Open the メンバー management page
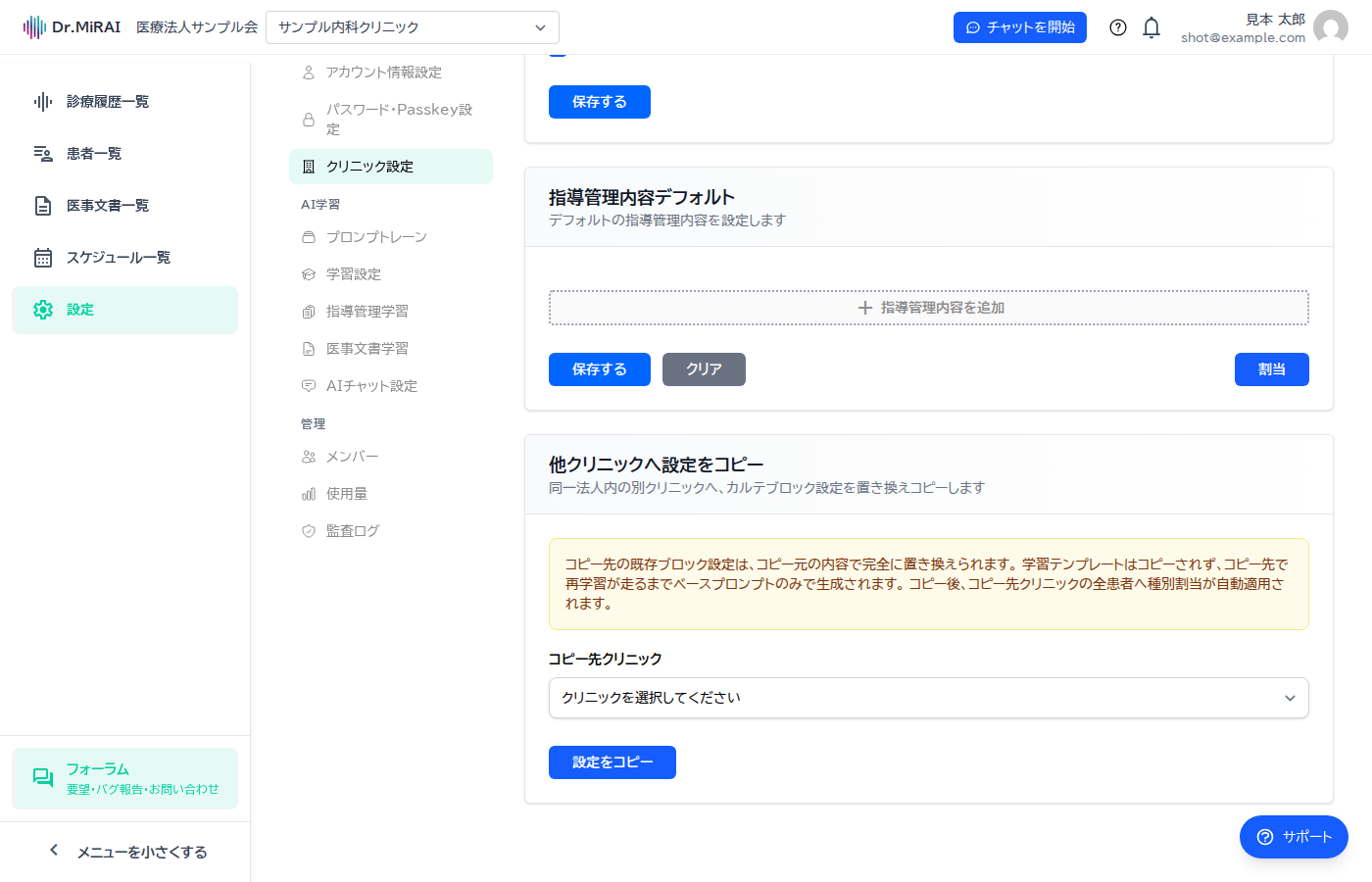 click(x=391, y=457)
